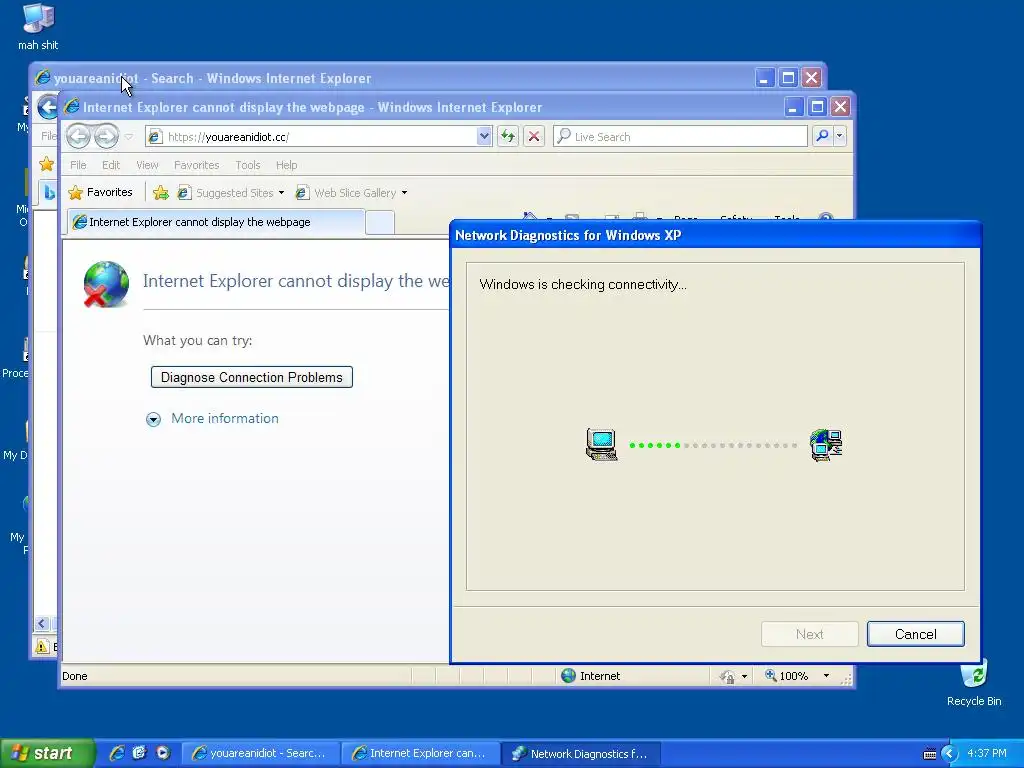Click the More information link text
This screenshot has height=768, width=1024.
click(225, 419)
